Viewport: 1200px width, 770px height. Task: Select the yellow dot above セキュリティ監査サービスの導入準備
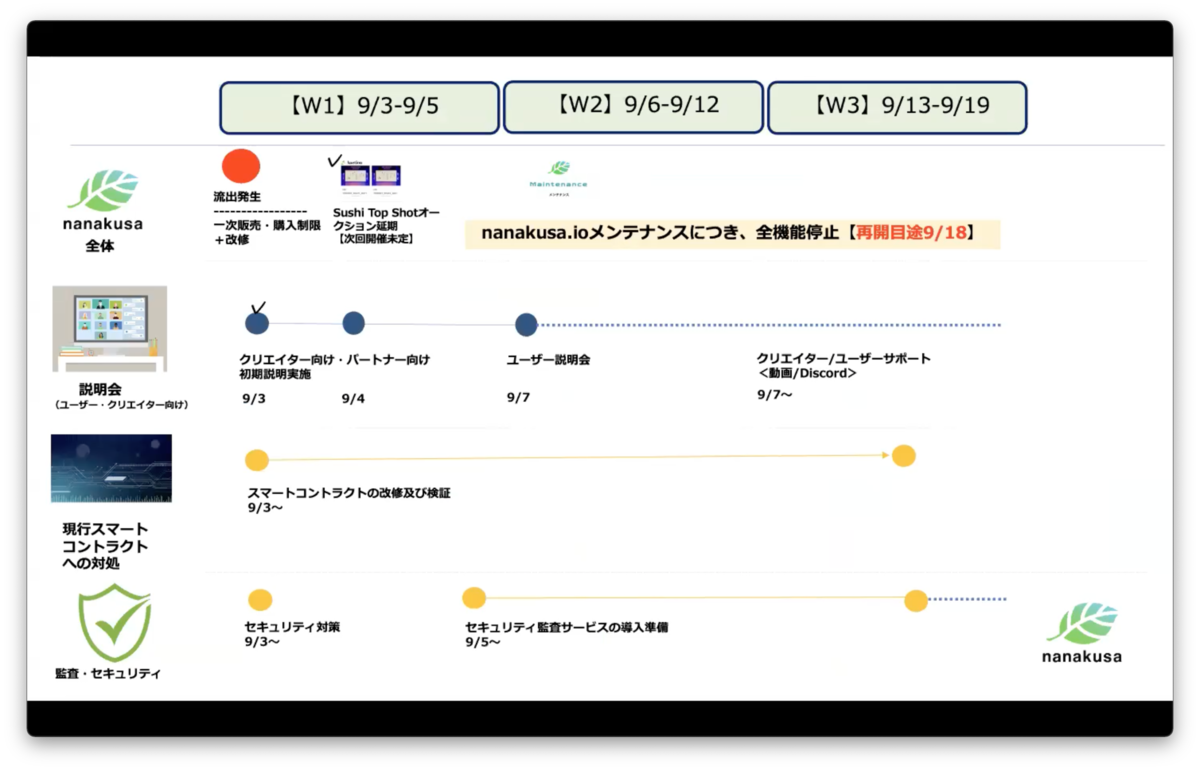474,598
